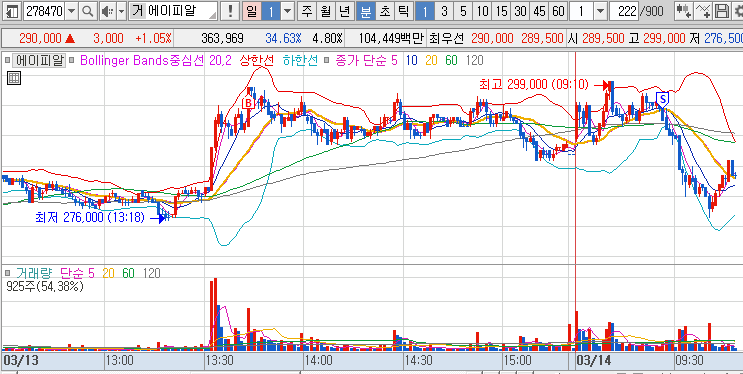Click the stock code field showing 278470

point(44,11)
